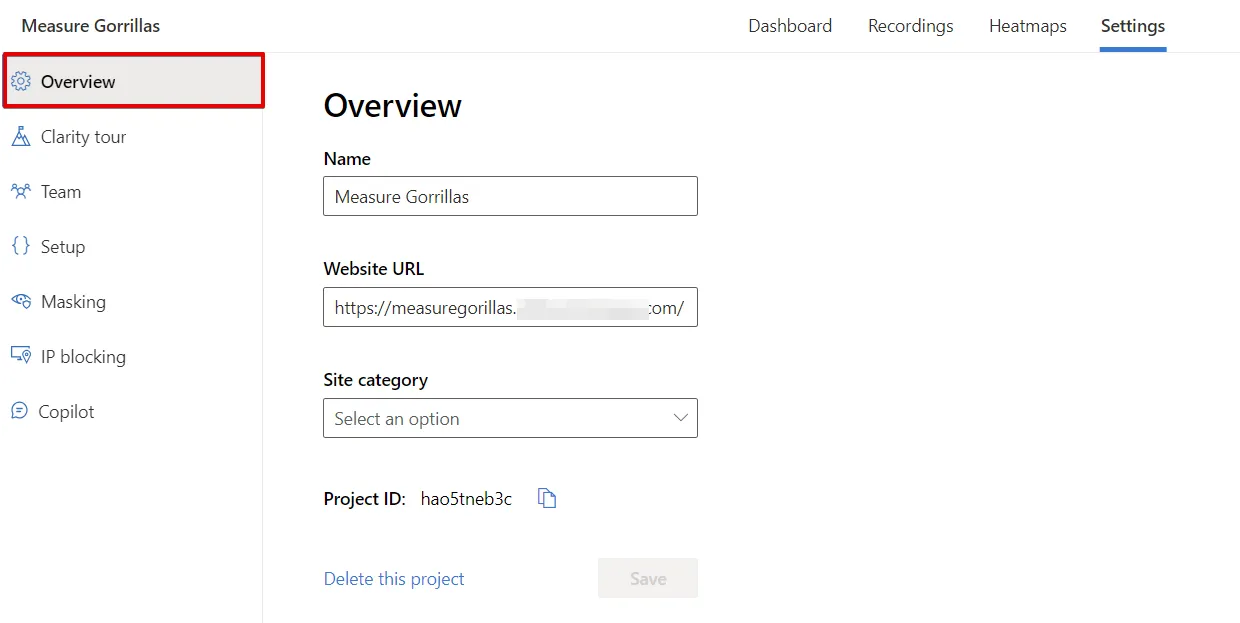Click the Team people icon
The height and width of the screenshot is (623, 1240).
(21, 192)
